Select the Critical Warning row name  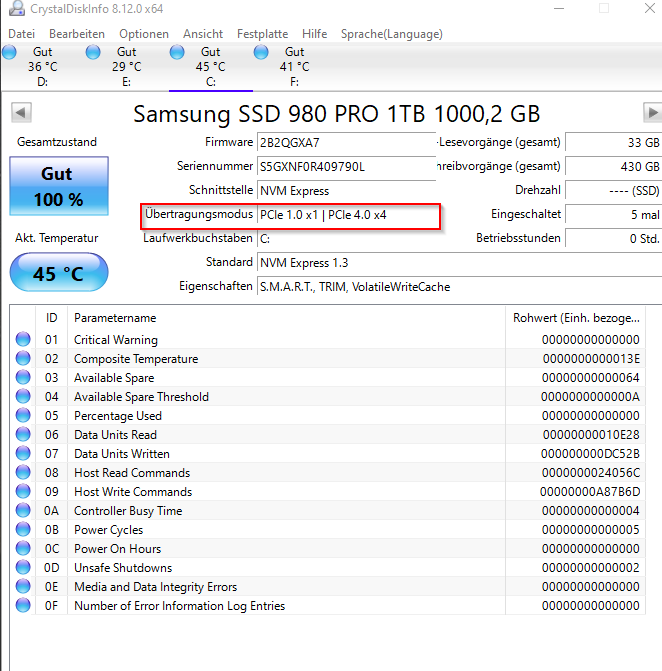(x=116, y=340)
